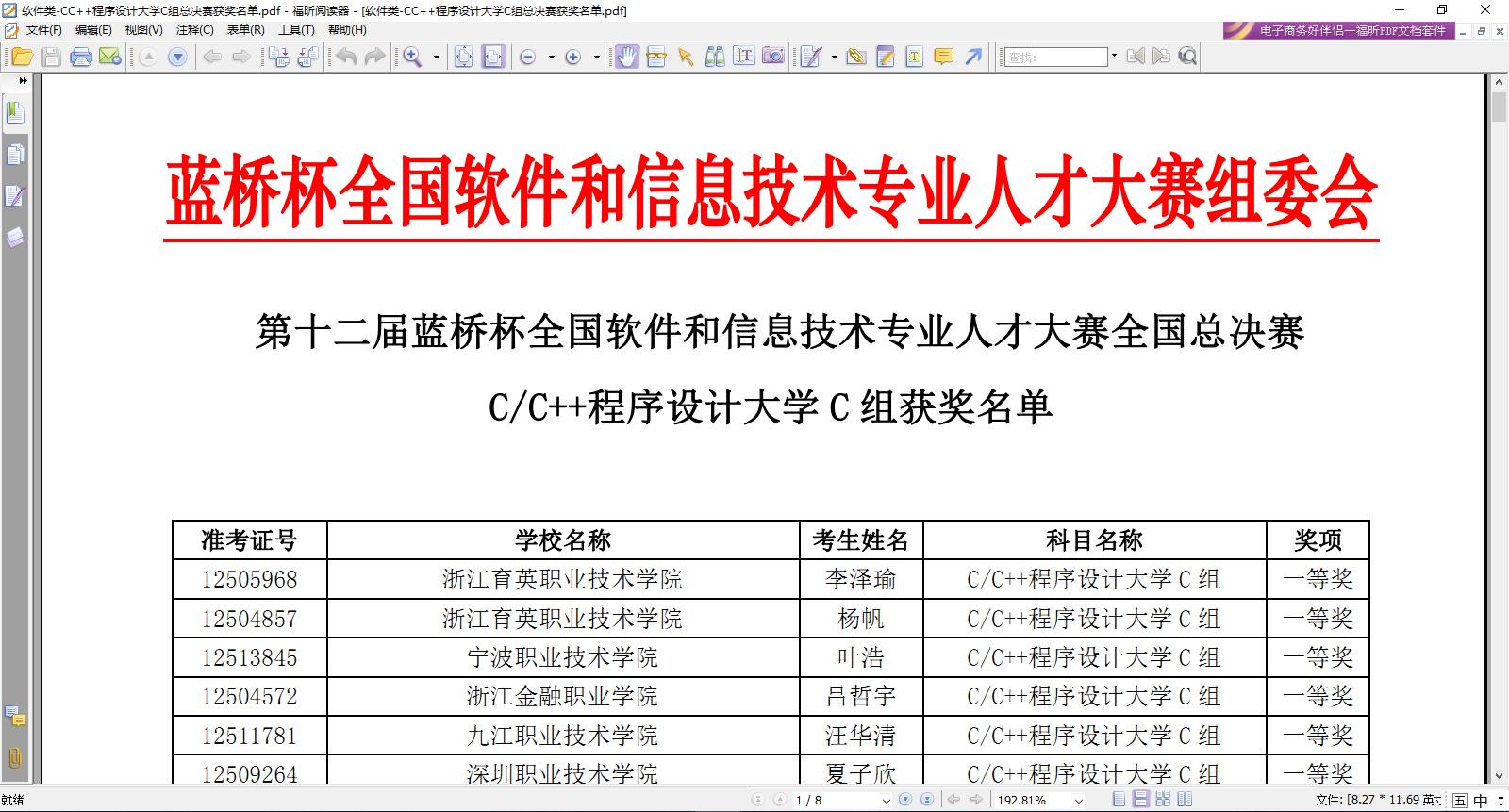Select the Hand tool

point(626,58)
